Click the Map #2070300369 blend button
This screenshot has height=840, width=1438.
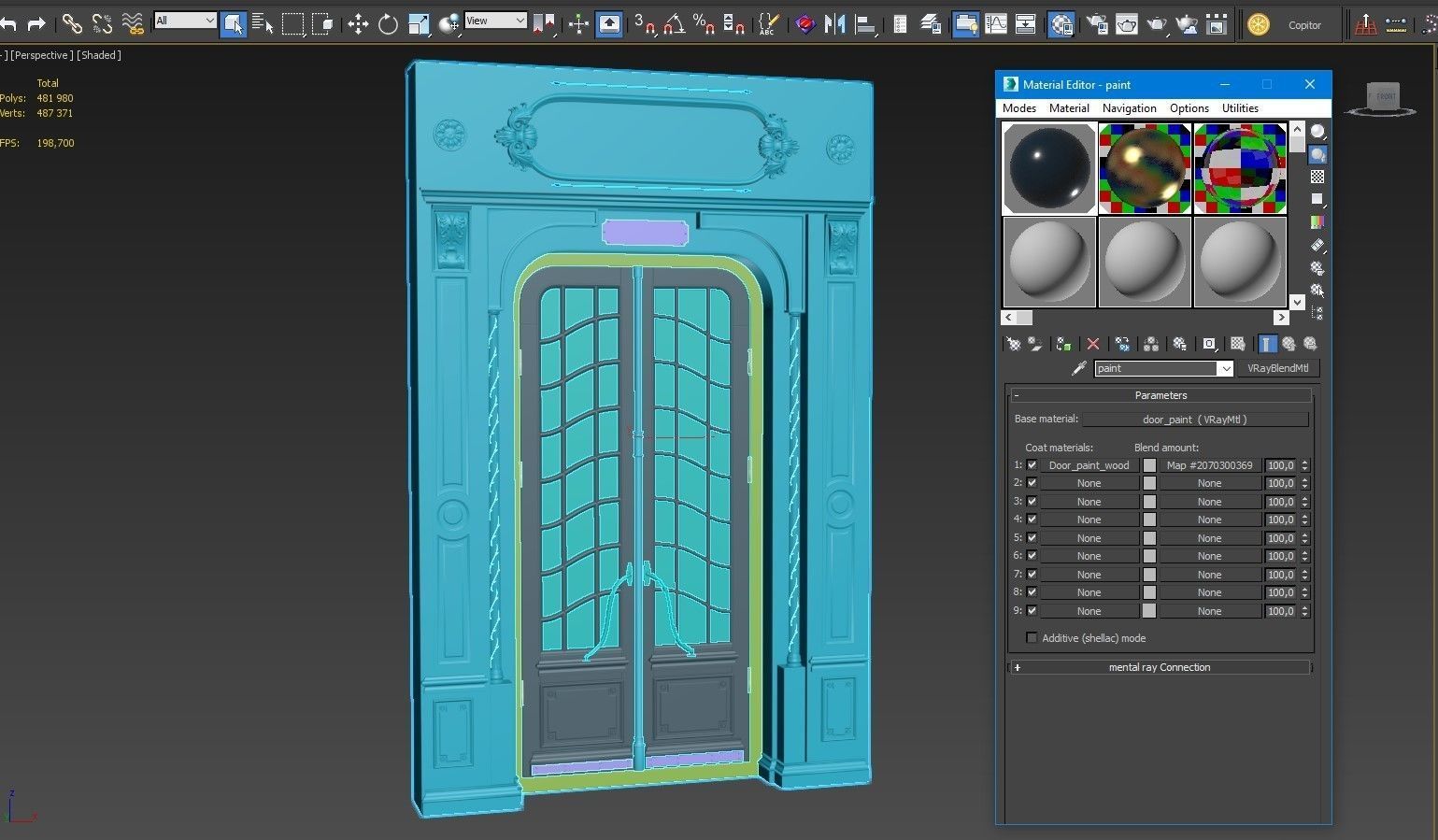(1209, 465)
